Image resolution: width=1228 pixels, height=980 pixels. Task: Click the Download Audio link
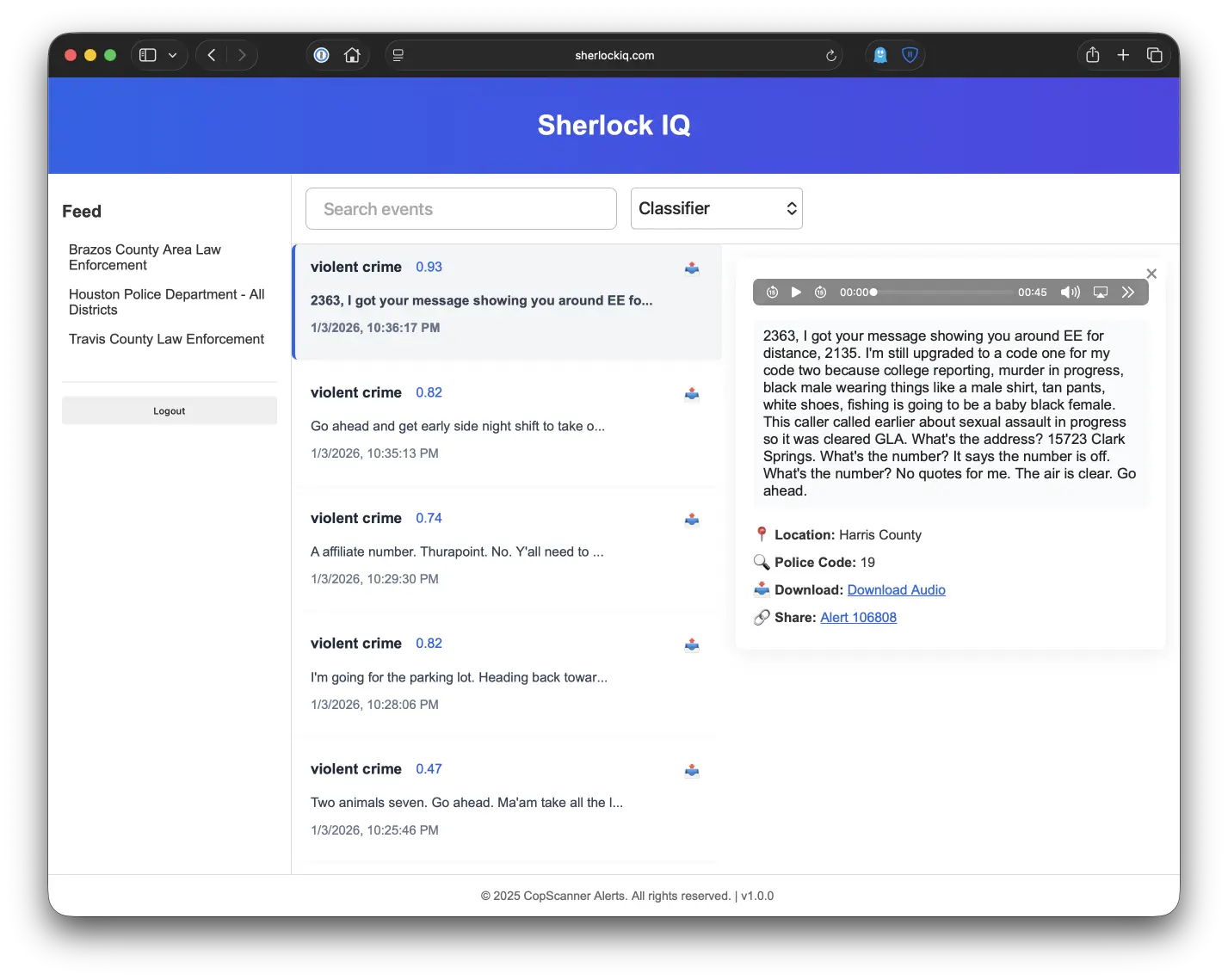[896, 590]
